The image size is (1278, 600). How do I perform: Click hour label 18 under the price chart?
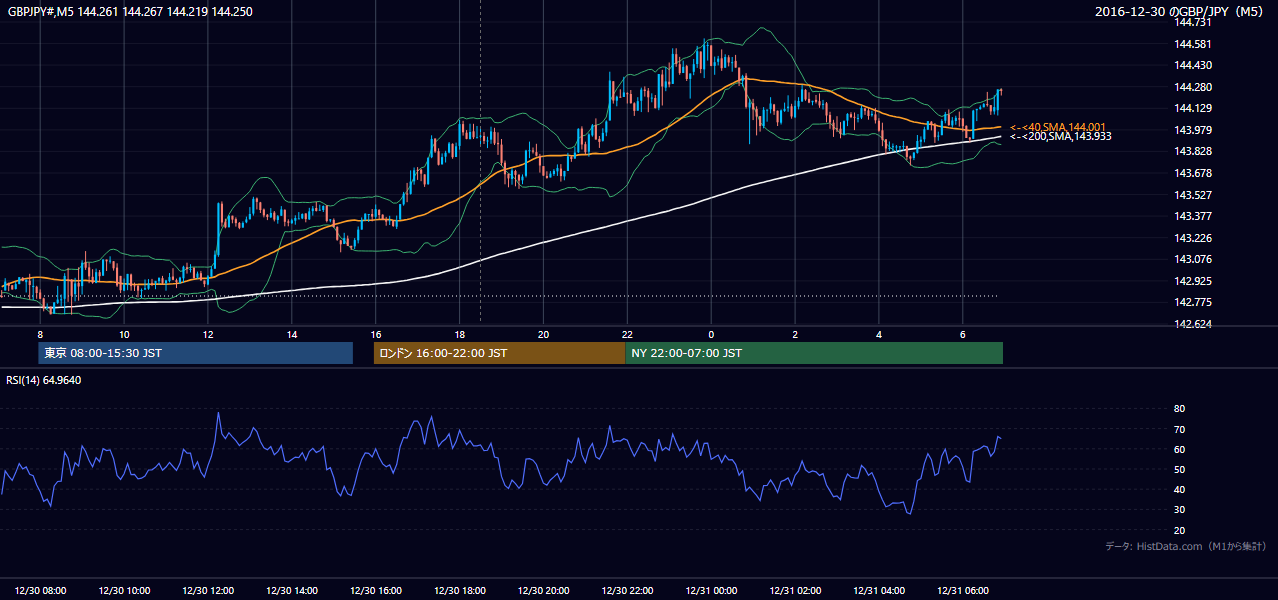(x=459, y=334)
